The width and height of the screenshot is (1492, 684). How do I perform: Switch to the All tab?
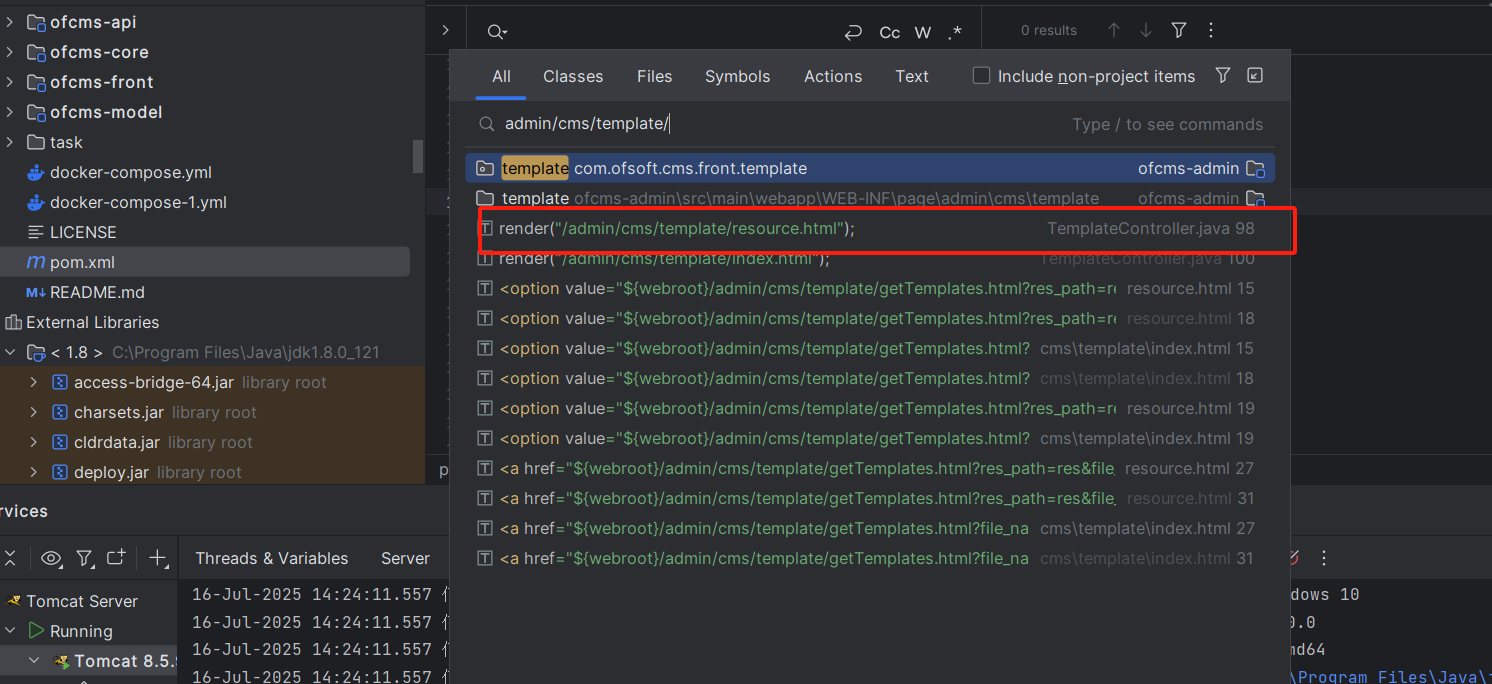click(501, 76)
